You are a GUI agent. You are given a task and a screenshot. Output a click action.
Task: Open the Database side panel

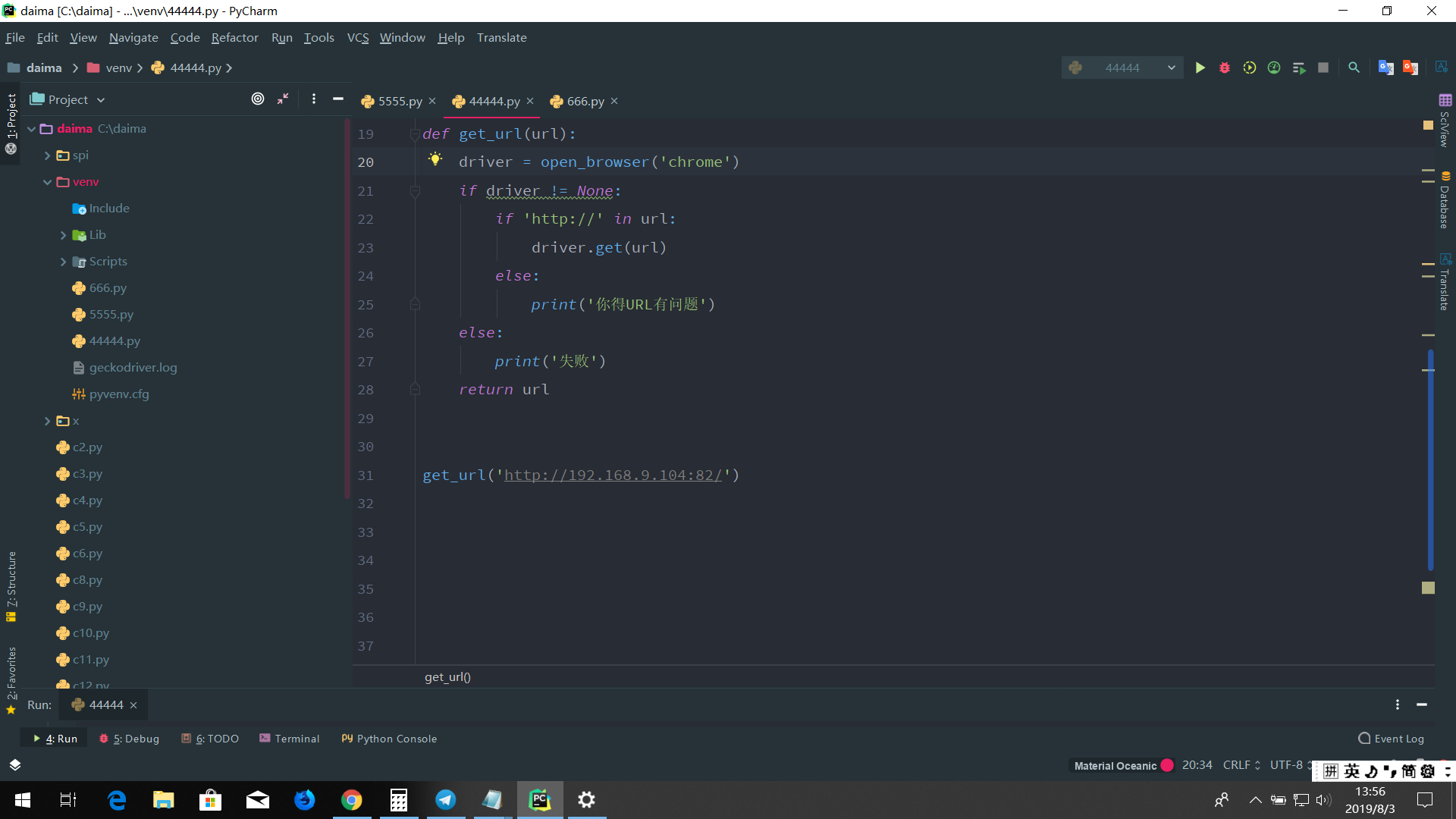pos(1445,200)
